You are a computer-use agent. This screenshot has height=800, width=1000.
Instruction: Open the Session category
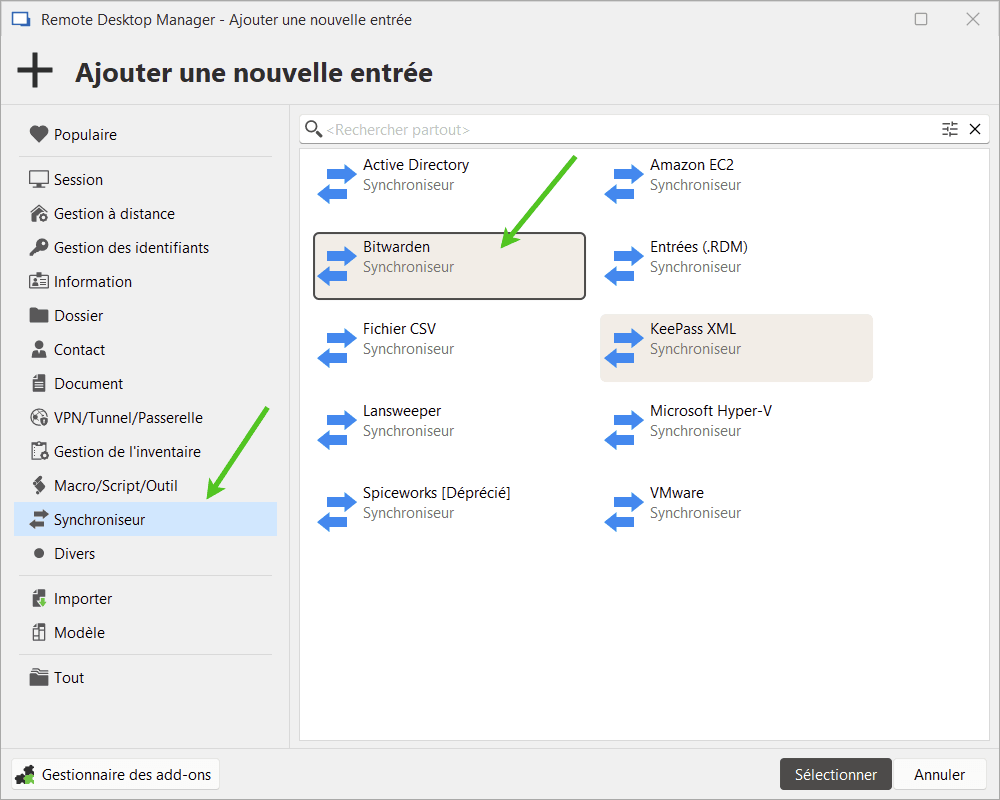click(x=78, y=179)
